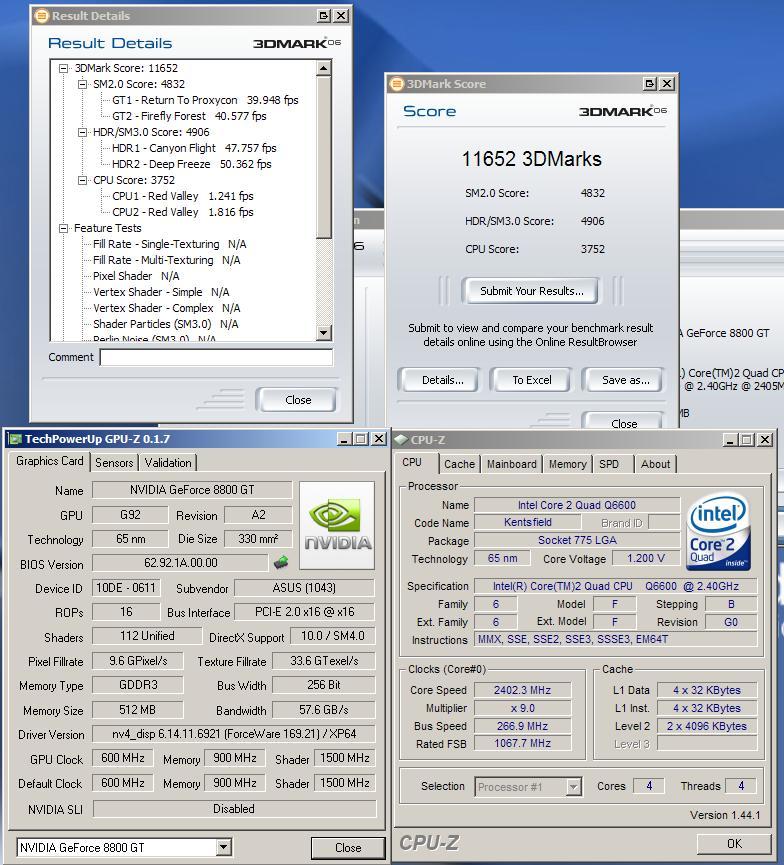Close the Result Details window with X
784x865 pixels.
[342, 16]
